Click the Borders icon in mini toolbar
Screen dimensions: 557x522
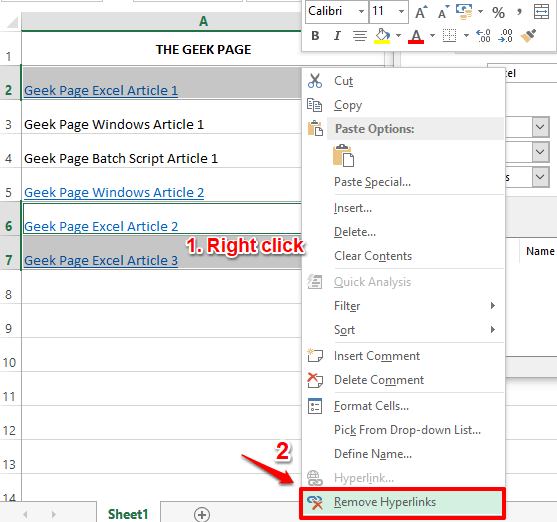point(449,36)
